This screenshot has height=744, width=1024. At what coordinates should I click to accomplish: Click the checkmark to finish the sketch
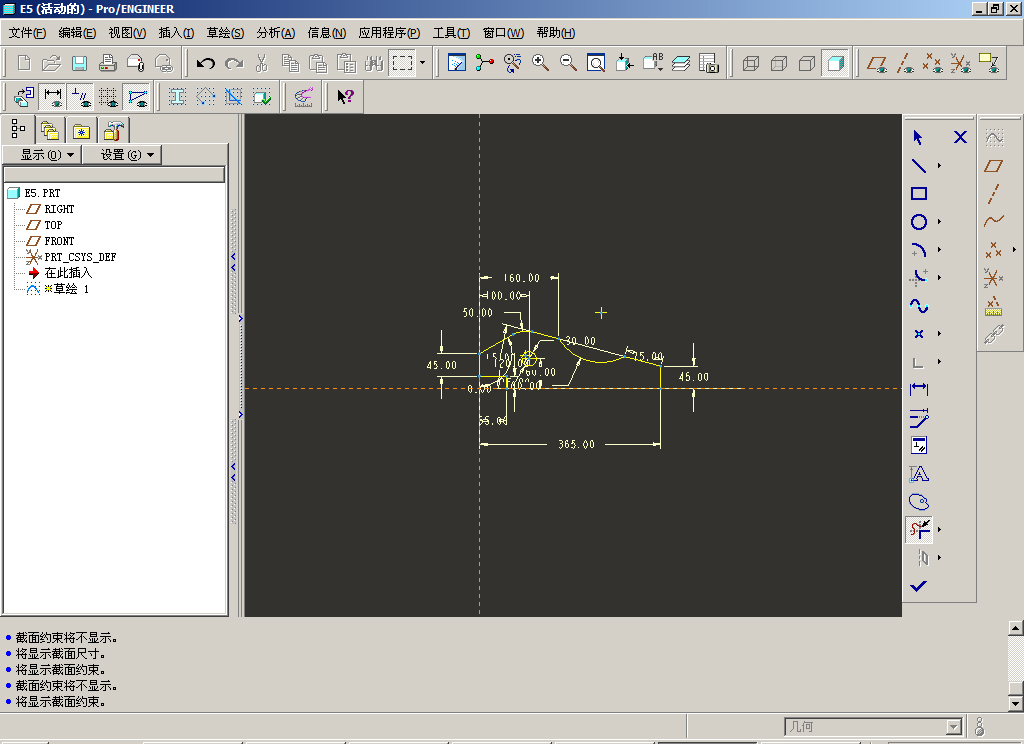pyautogui.click(x=918, y=586)
